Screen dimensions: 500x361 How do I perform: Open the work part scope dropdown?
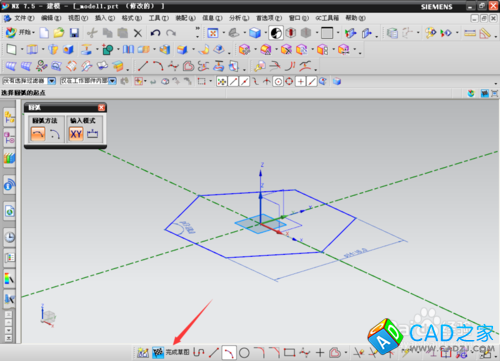tap(112, 81)
